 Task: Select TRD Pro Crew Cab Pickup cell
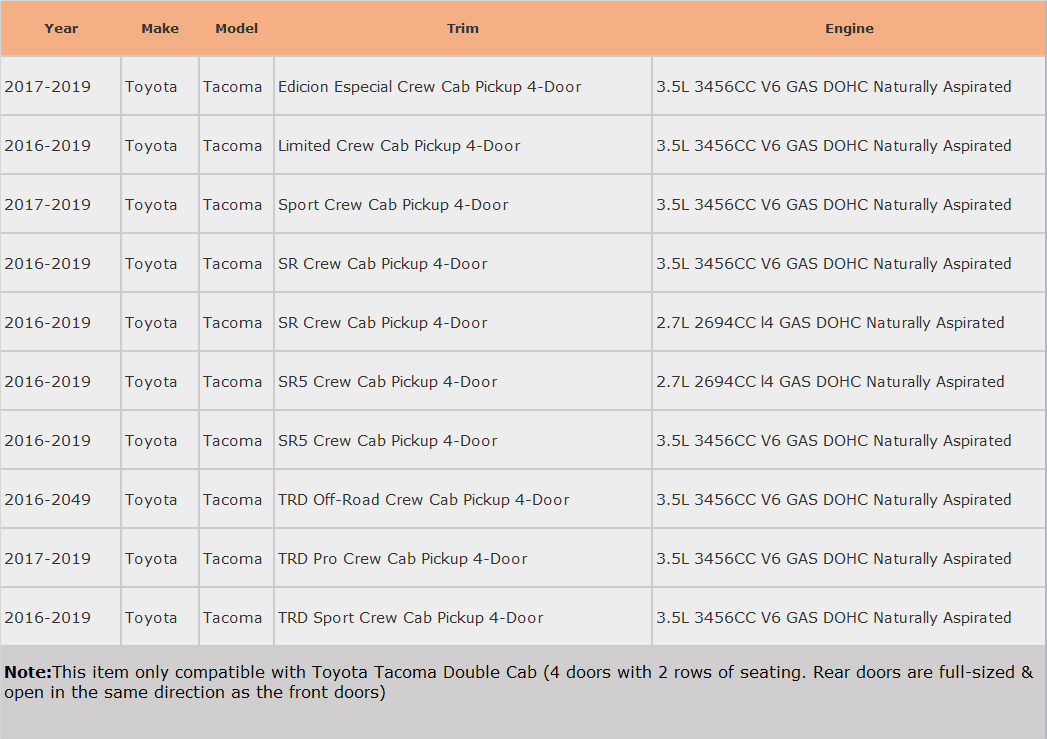(463, 558)
